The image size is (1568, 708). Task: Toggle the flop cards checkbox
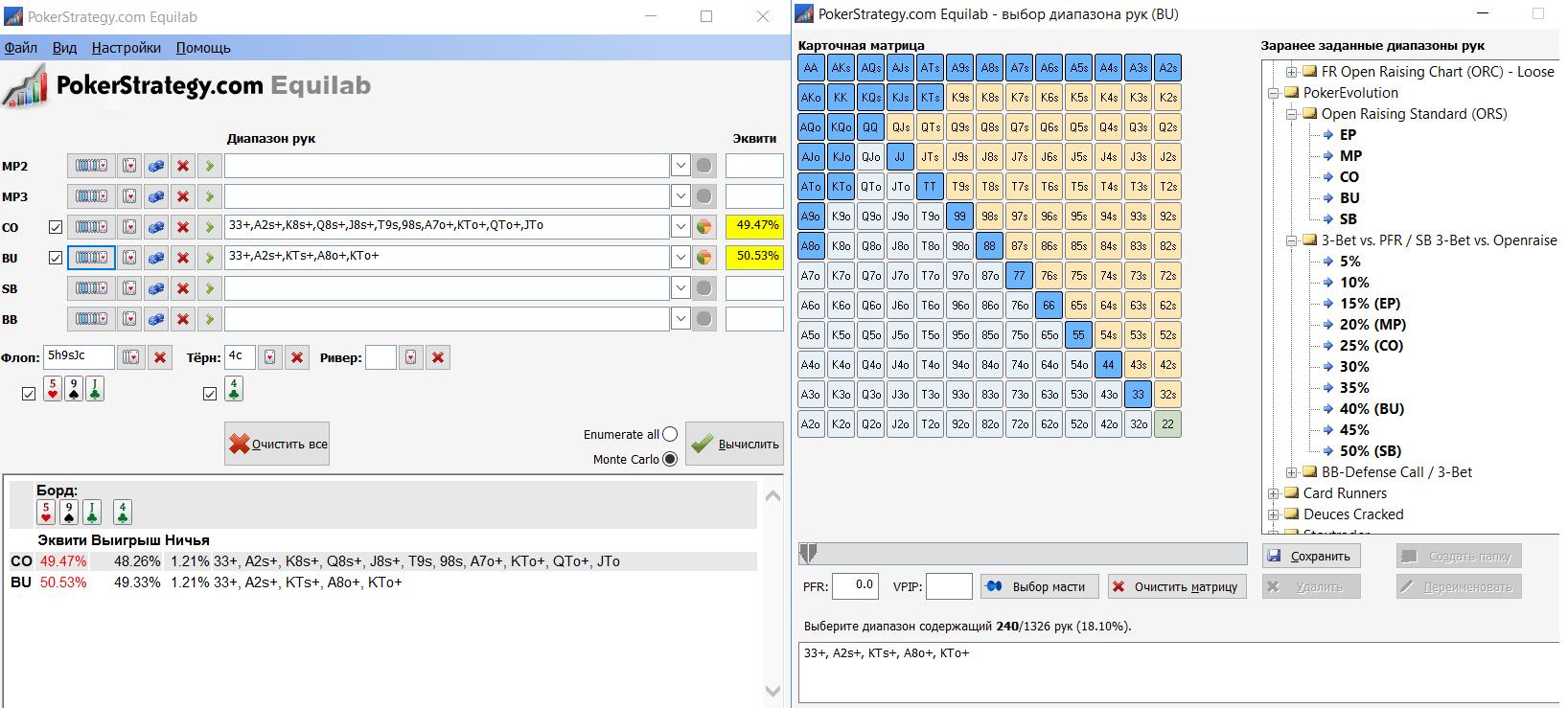tap(29, 394)
